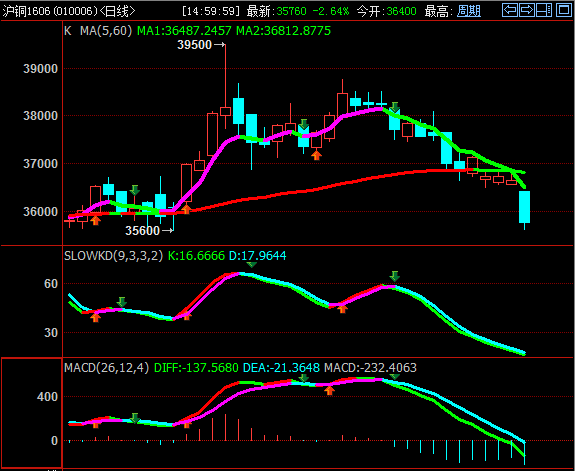Viewport: 575px width, 471px height.
Task: Click the 30 level on SLOWKD axis
Action: (x=51, y=333)
